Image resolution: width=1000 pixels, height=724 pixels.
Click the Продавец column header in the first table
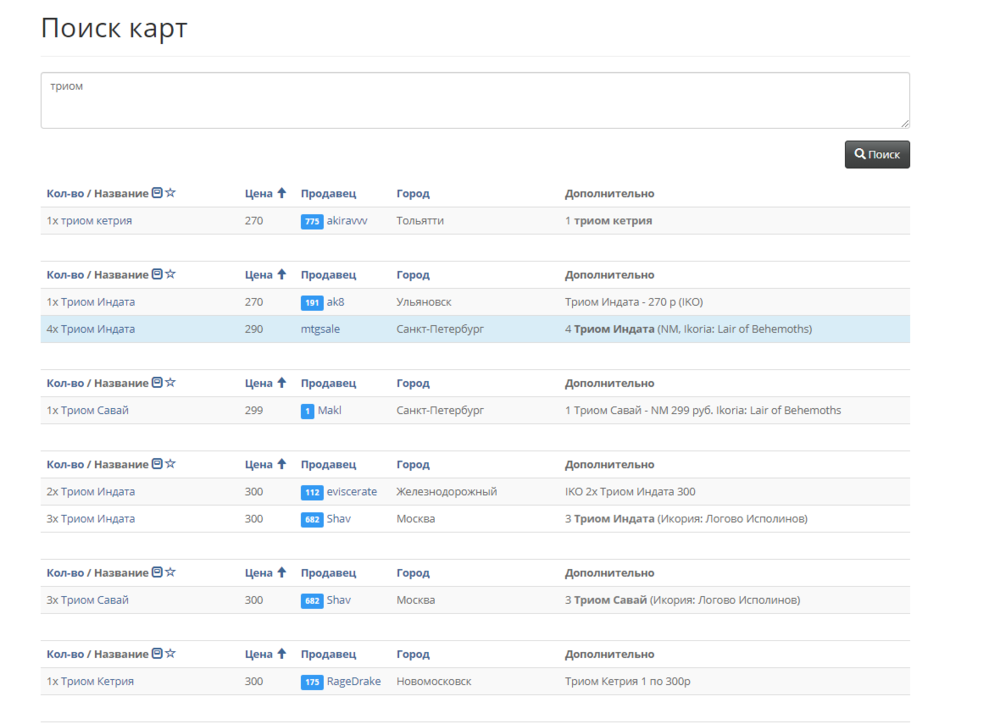328,193
